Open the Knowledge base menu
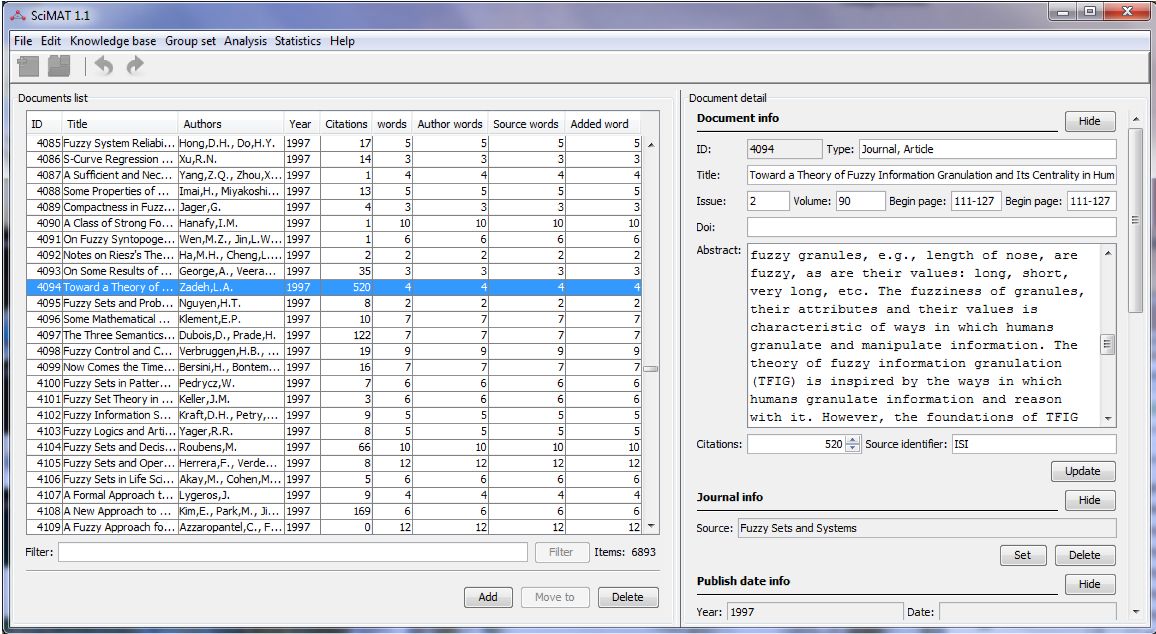 coord(112,41)
